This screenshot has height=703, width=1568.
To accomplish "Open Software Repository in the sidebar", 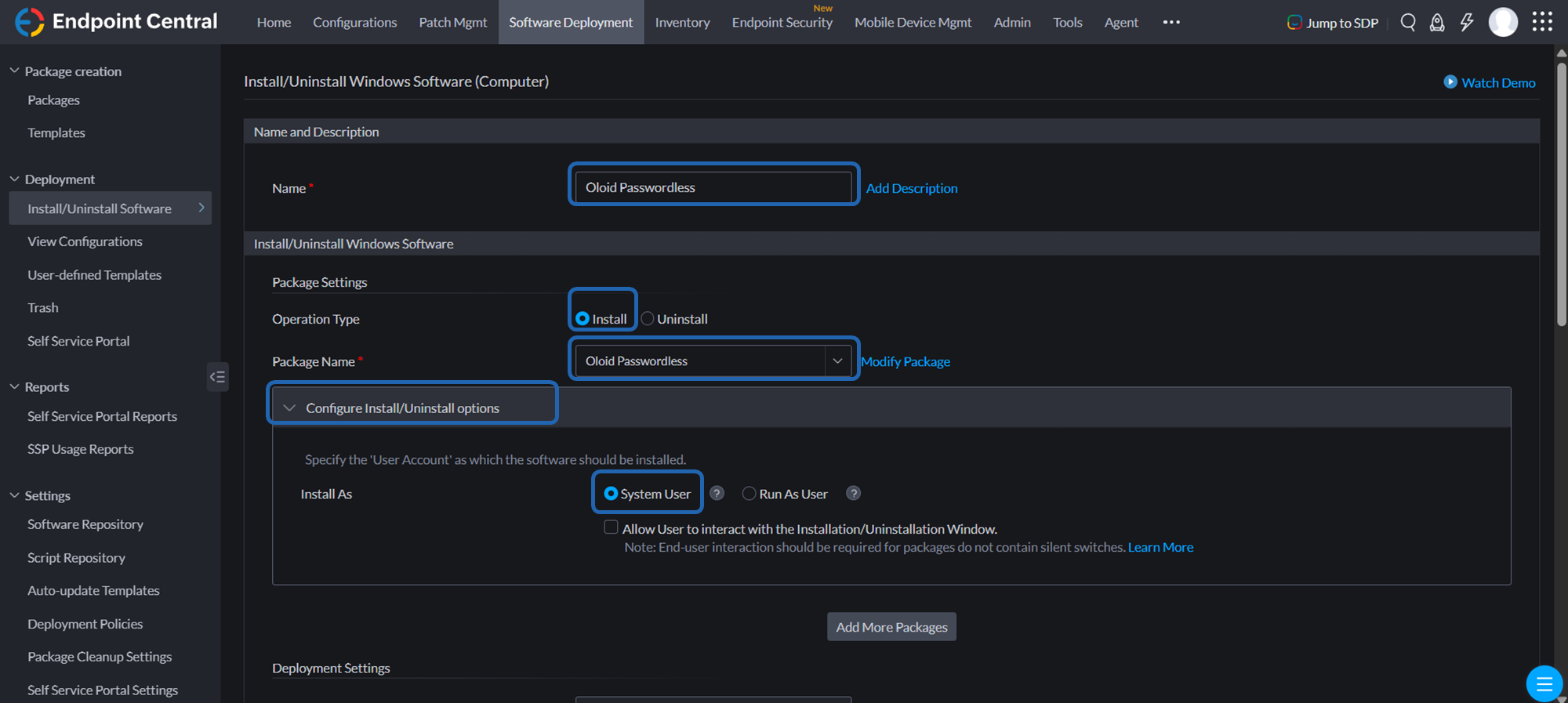I will click(85, 524).
